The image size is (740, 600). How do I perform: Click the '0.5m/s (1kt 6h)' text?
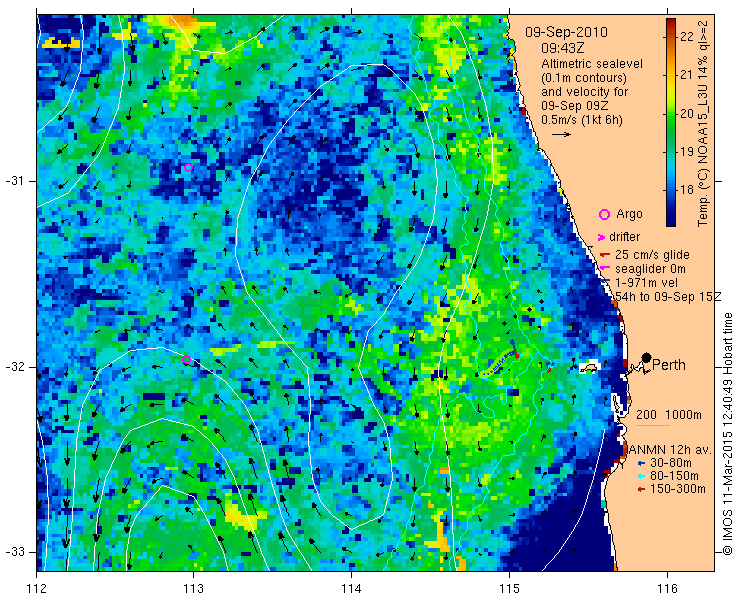pyautogui.click(x=582, y=120)
